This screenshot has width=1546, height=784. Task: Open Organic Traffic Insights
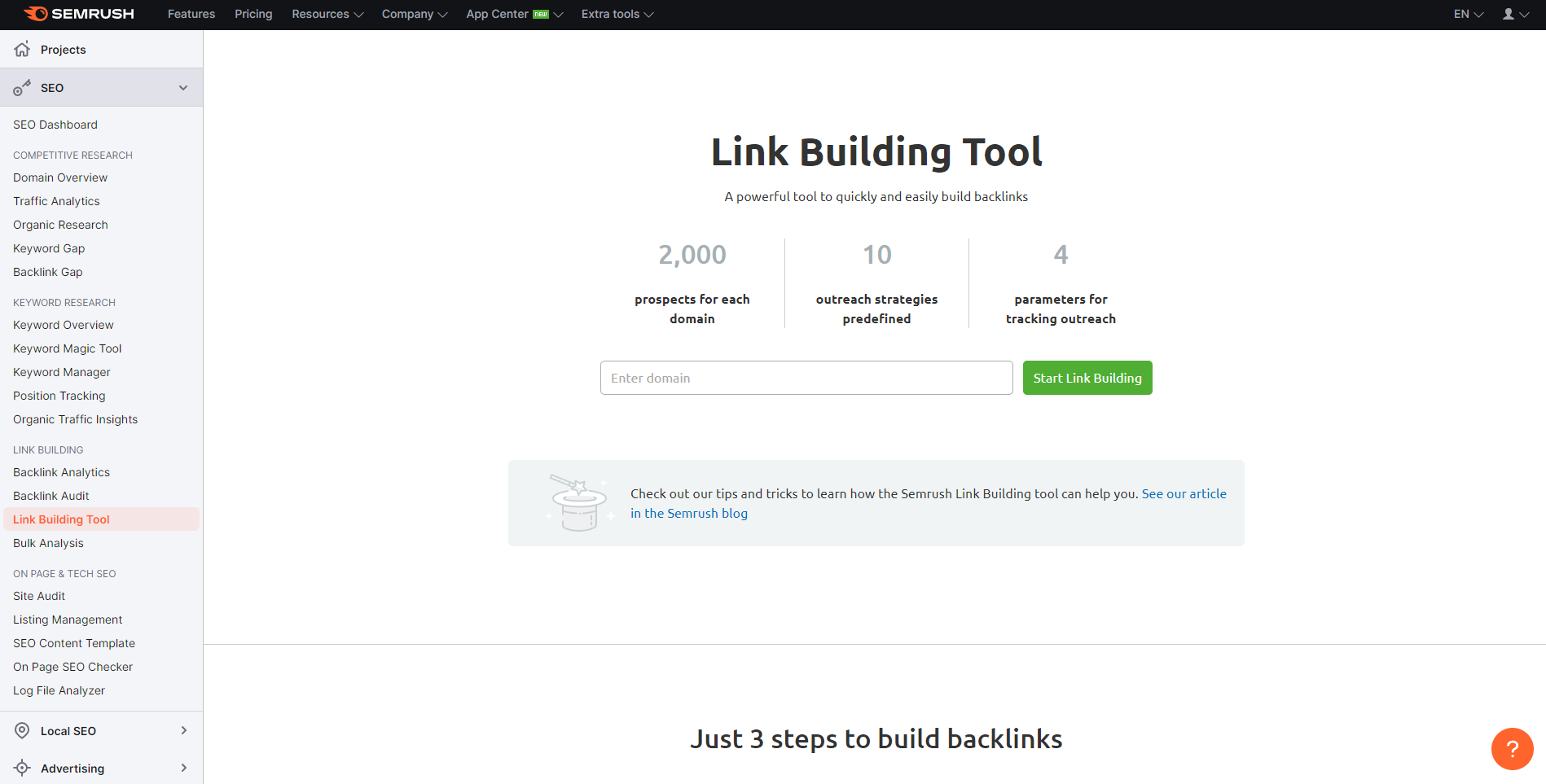76,419
